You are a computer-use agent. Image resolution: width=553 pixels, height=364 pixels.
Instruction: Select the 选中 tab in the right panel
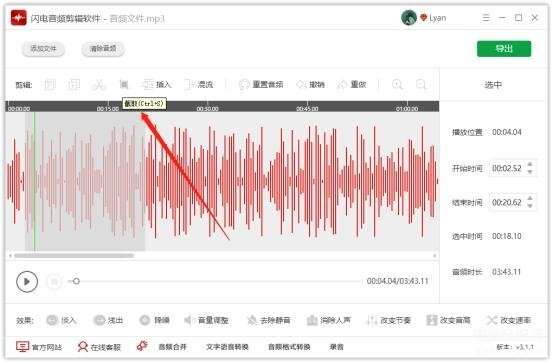[x=493, y=85]
